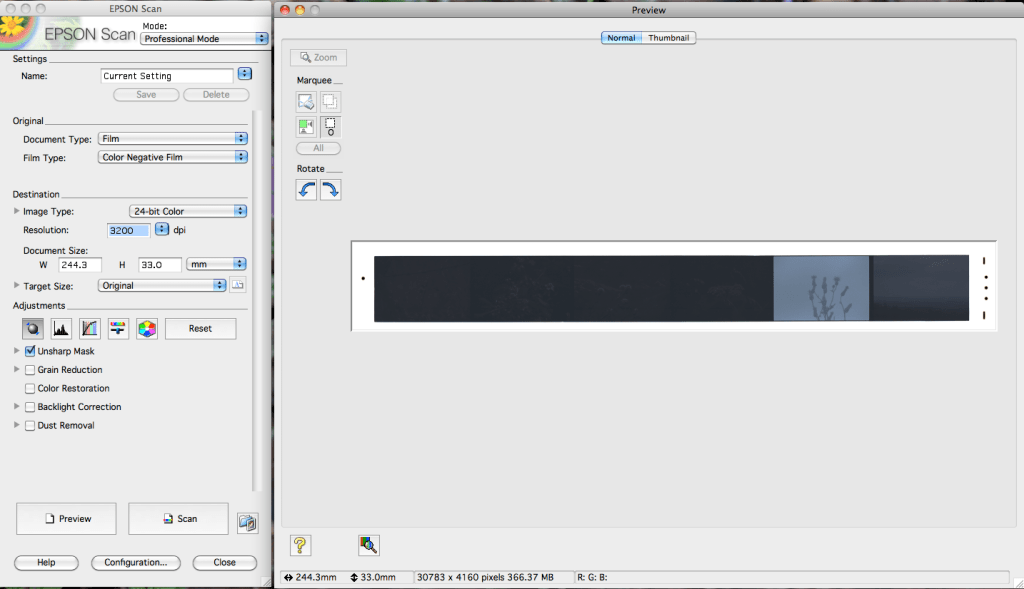
Task: Click the yellow question mark help icon
Action: (300, 545)
